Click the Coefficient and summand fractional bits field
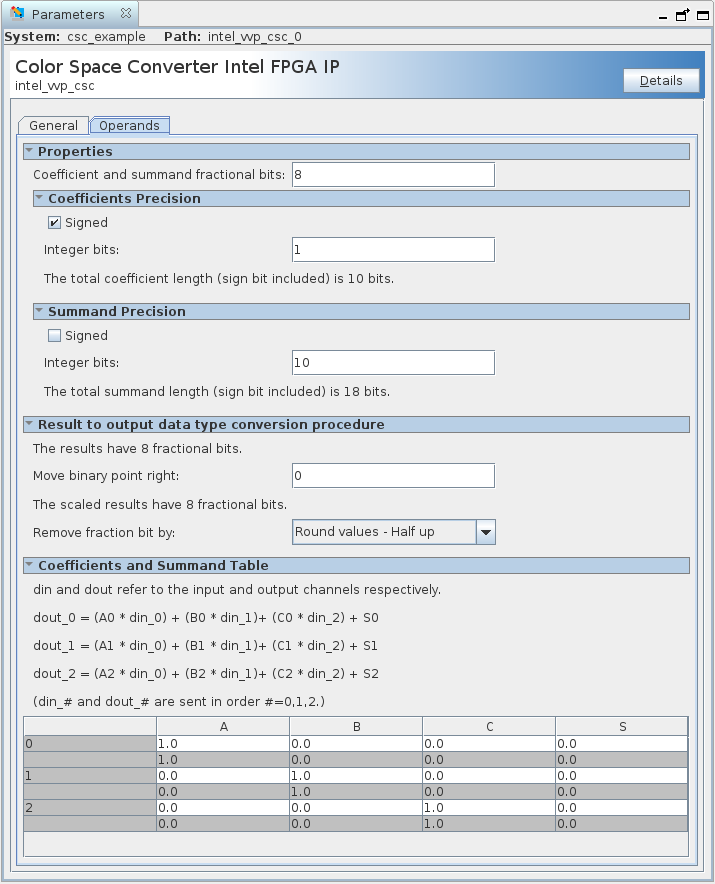Image resolution: width=715 pixels, height=884 pixels. pyautogui.click(x=393, y=175)
